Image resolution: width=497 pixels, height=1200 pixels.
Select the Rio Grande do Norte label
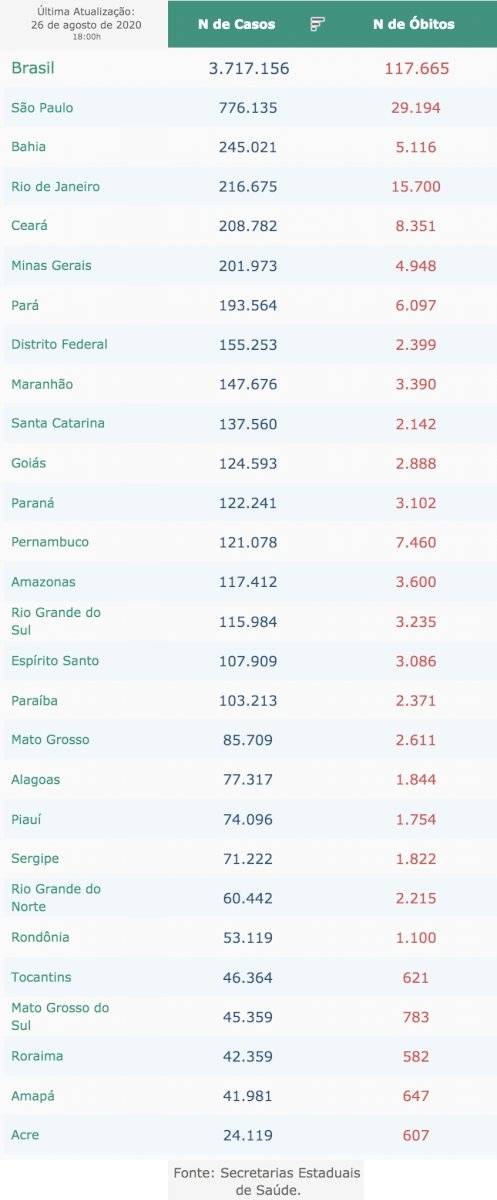56,898
